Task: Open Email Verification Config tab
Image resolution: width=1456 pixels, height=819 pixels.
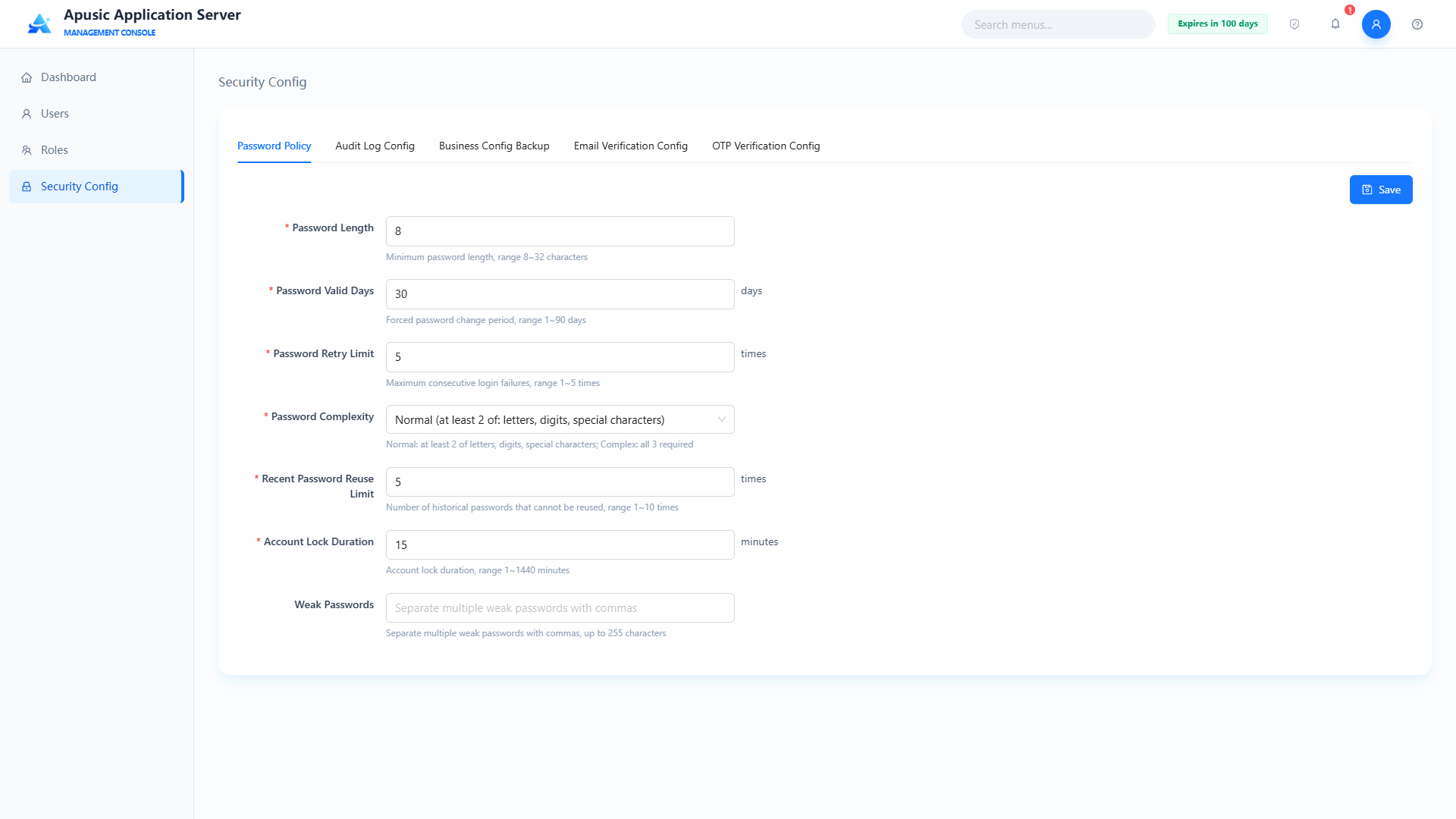Action: pos(631,146)
